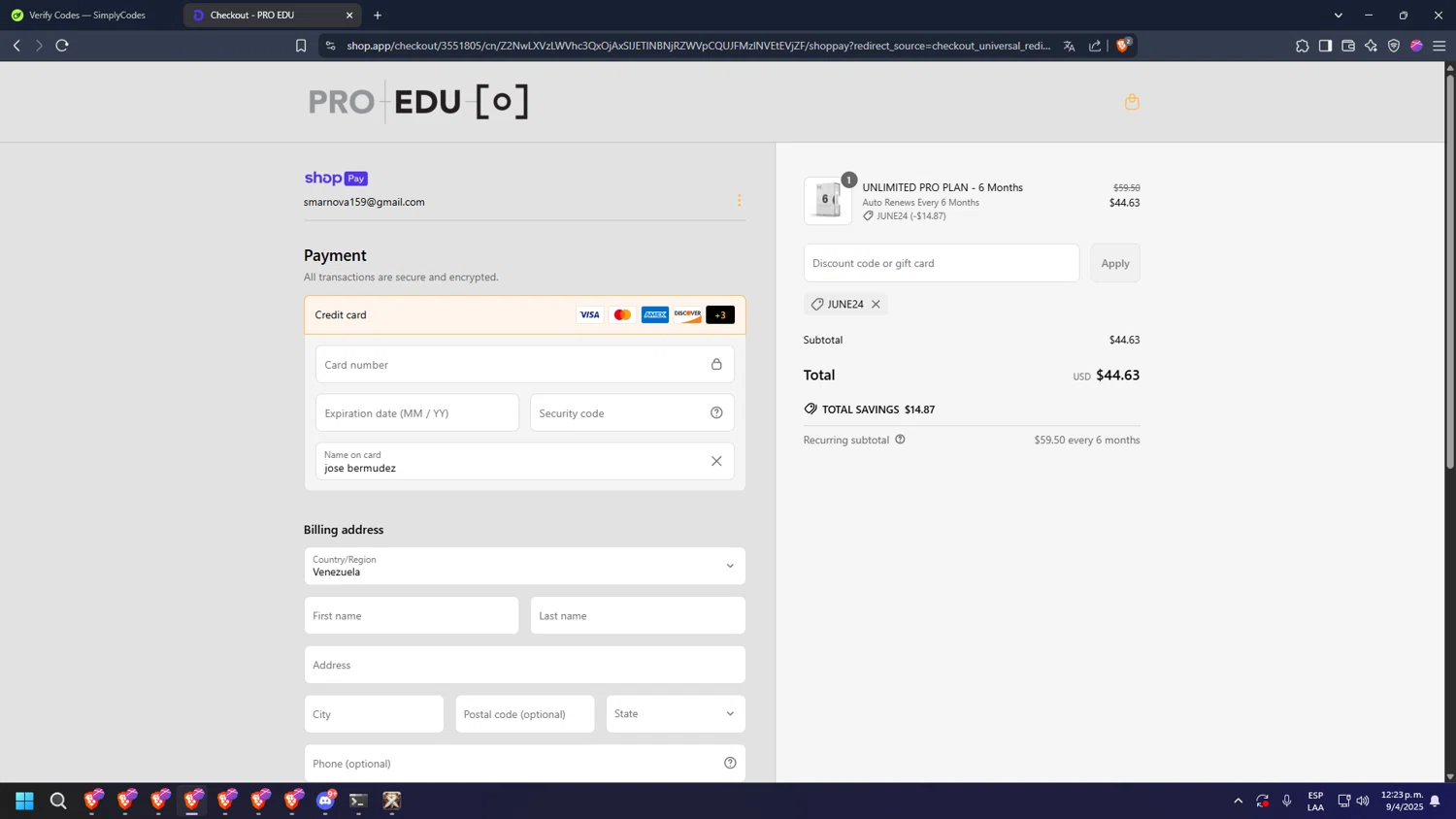This screenshot has height=819, width=1456.
Task: Focus the Security code field
Action: [632, 413]
